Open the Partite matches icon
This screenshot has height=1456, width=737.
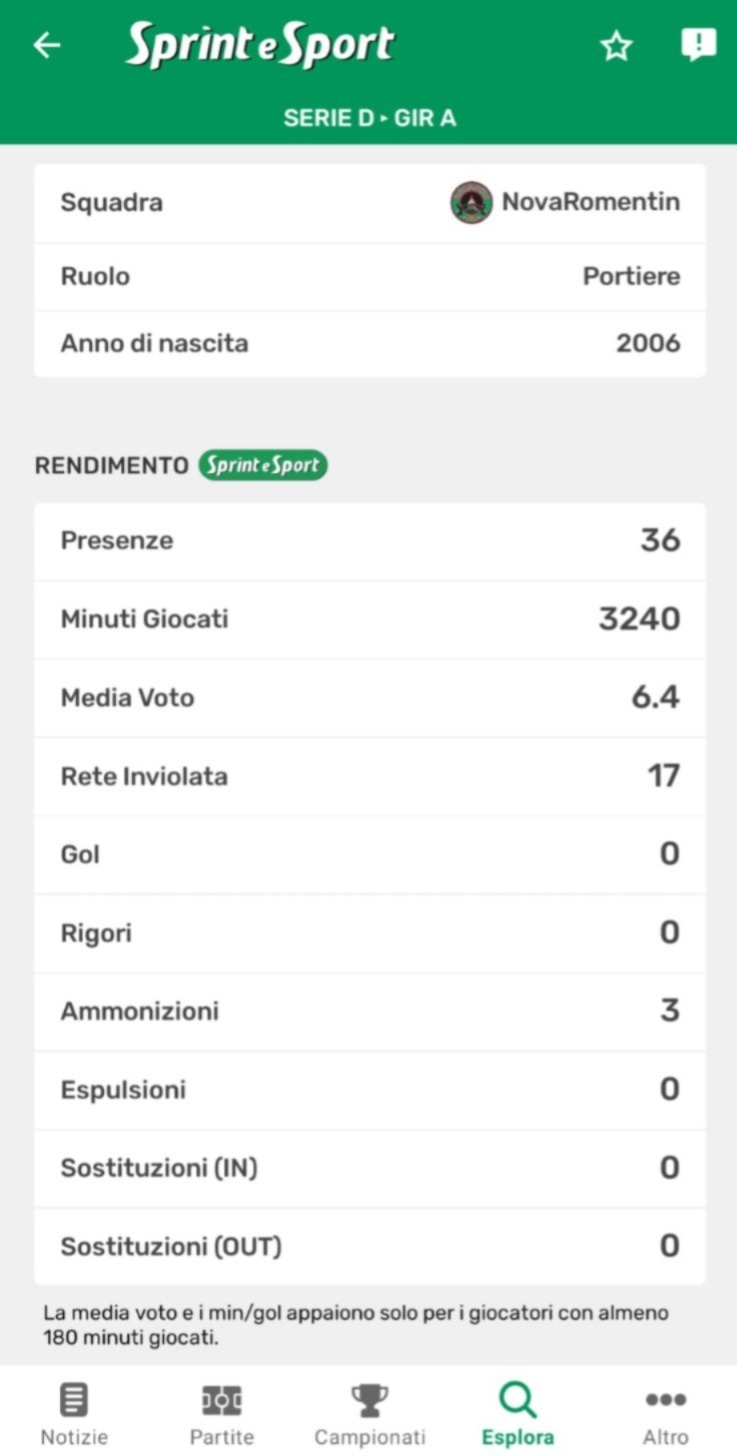coord(221,1399)
